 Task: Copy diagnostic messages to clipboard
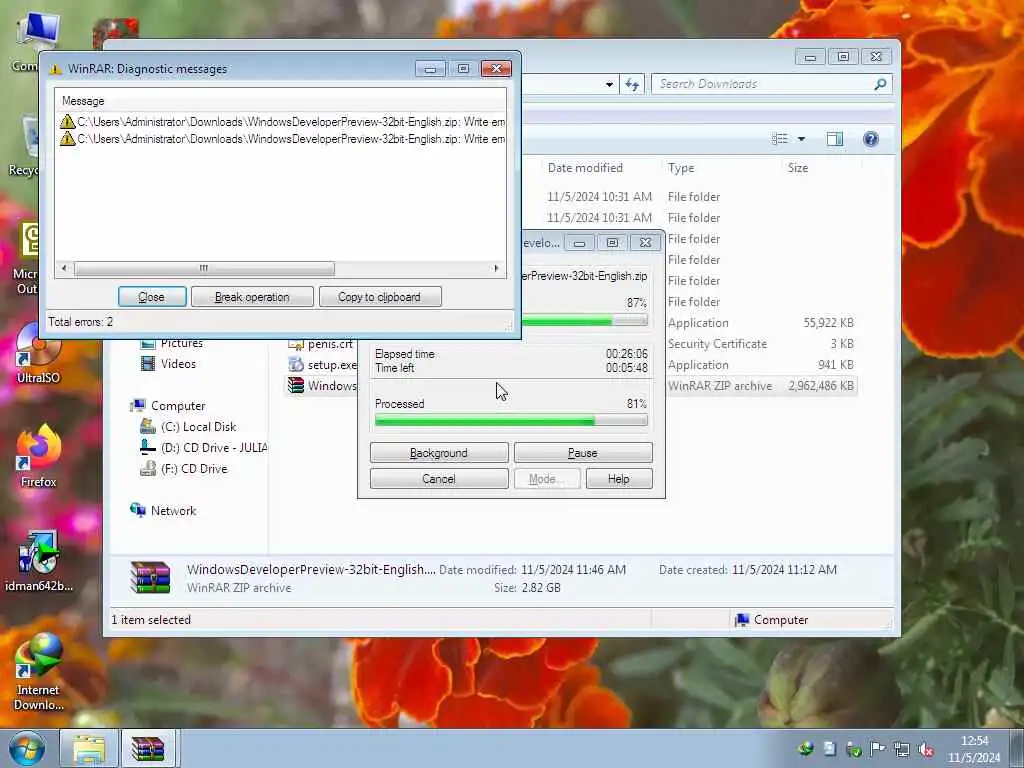(380, 297)
